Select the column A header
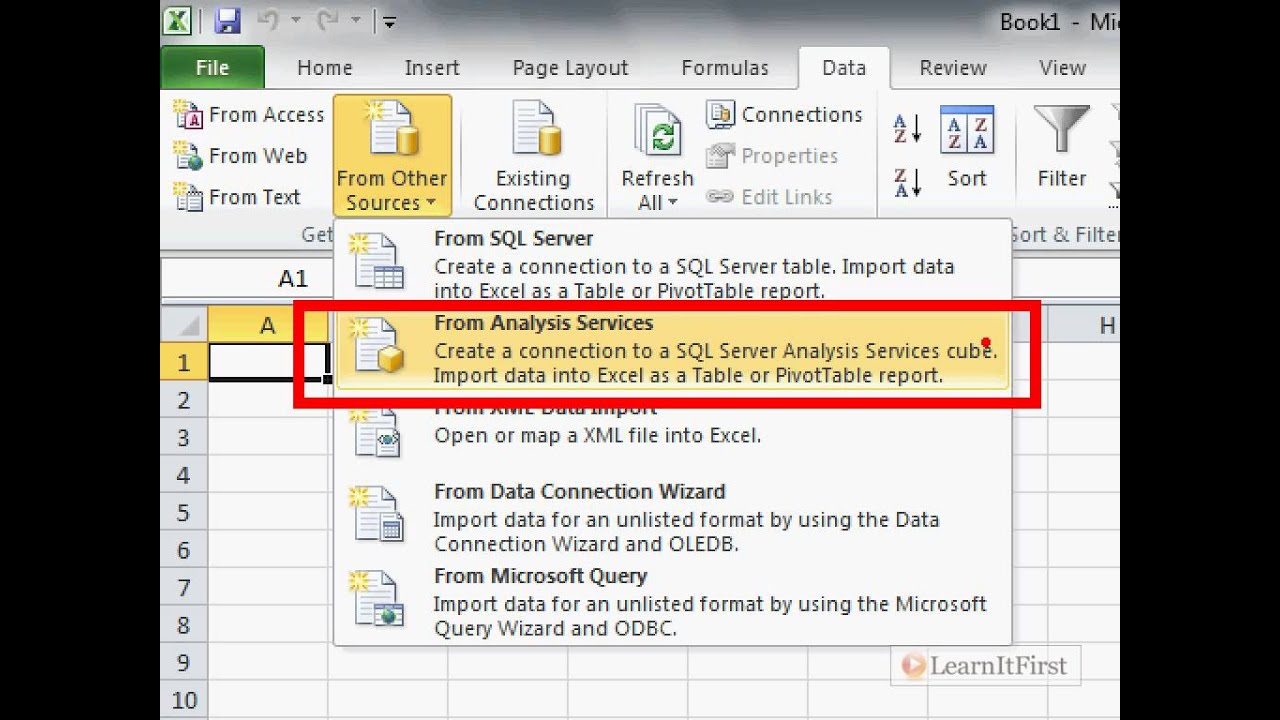The image size is (1280, 720). (x=268, y=325)
